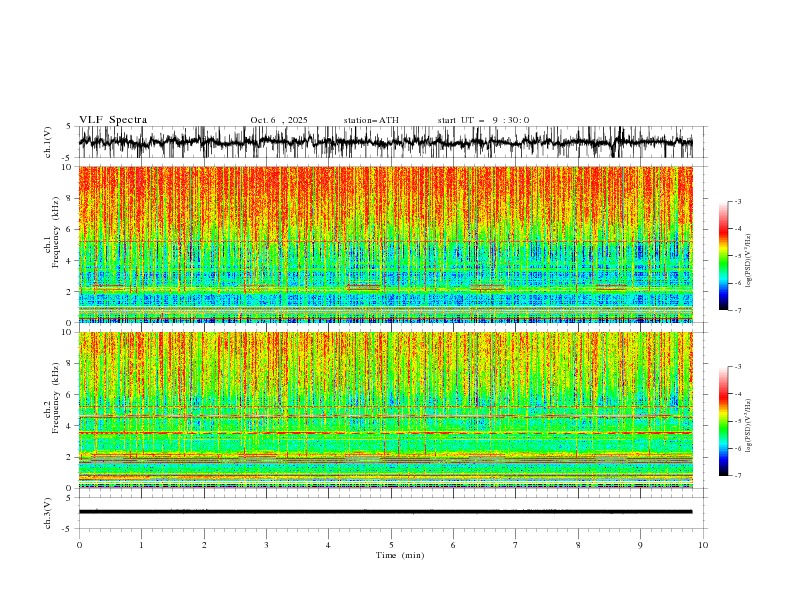Click the 'Time (min)' axis title

(400, 555)
